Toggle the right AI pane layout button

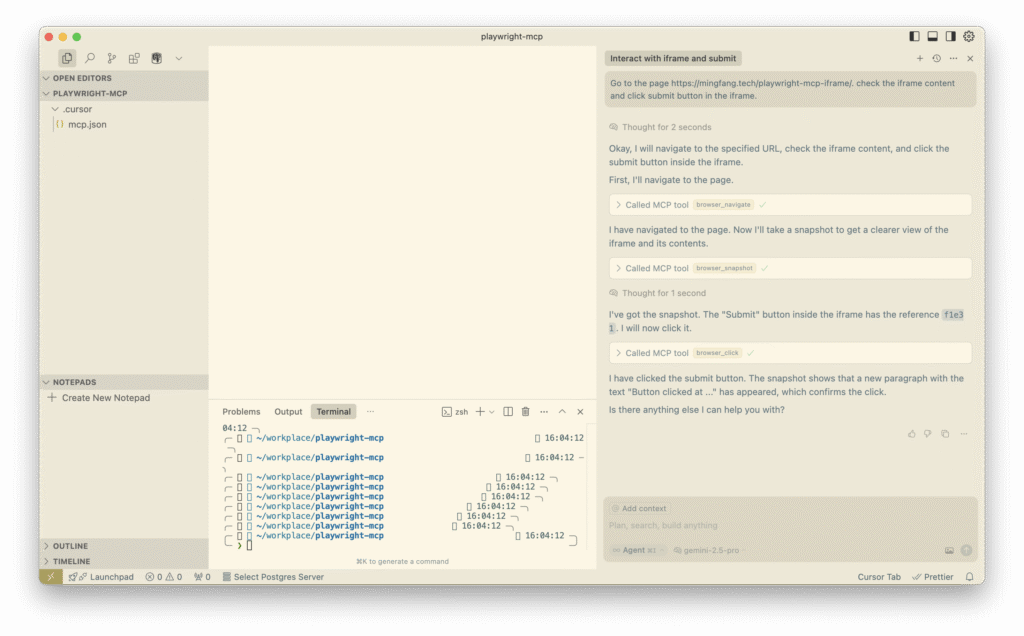950,37
